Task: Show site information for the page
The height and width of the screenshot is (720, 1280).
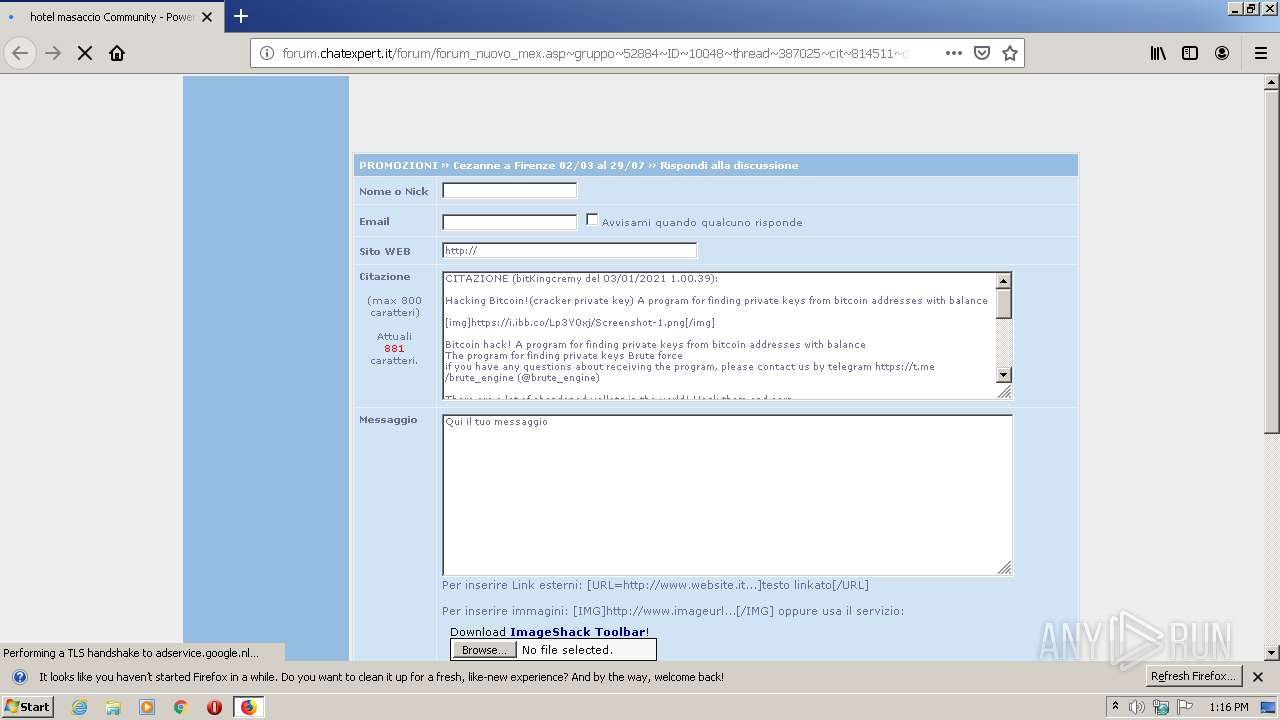Action: (x=266, y=53)
